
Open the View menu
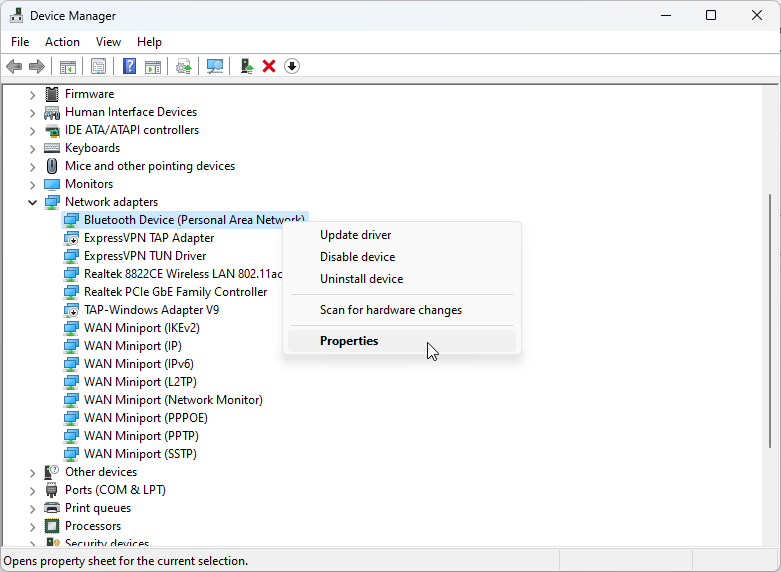pyautogui.click(x=108, y=42)
